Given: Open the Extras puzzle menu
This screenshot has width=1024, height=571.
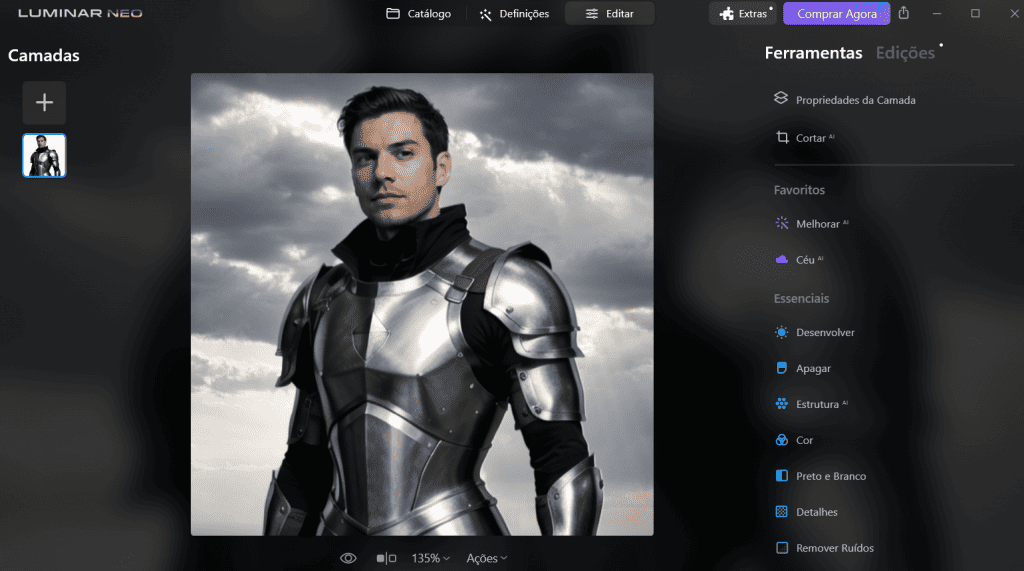Looking at the screenshot, I should click(743, 14).
